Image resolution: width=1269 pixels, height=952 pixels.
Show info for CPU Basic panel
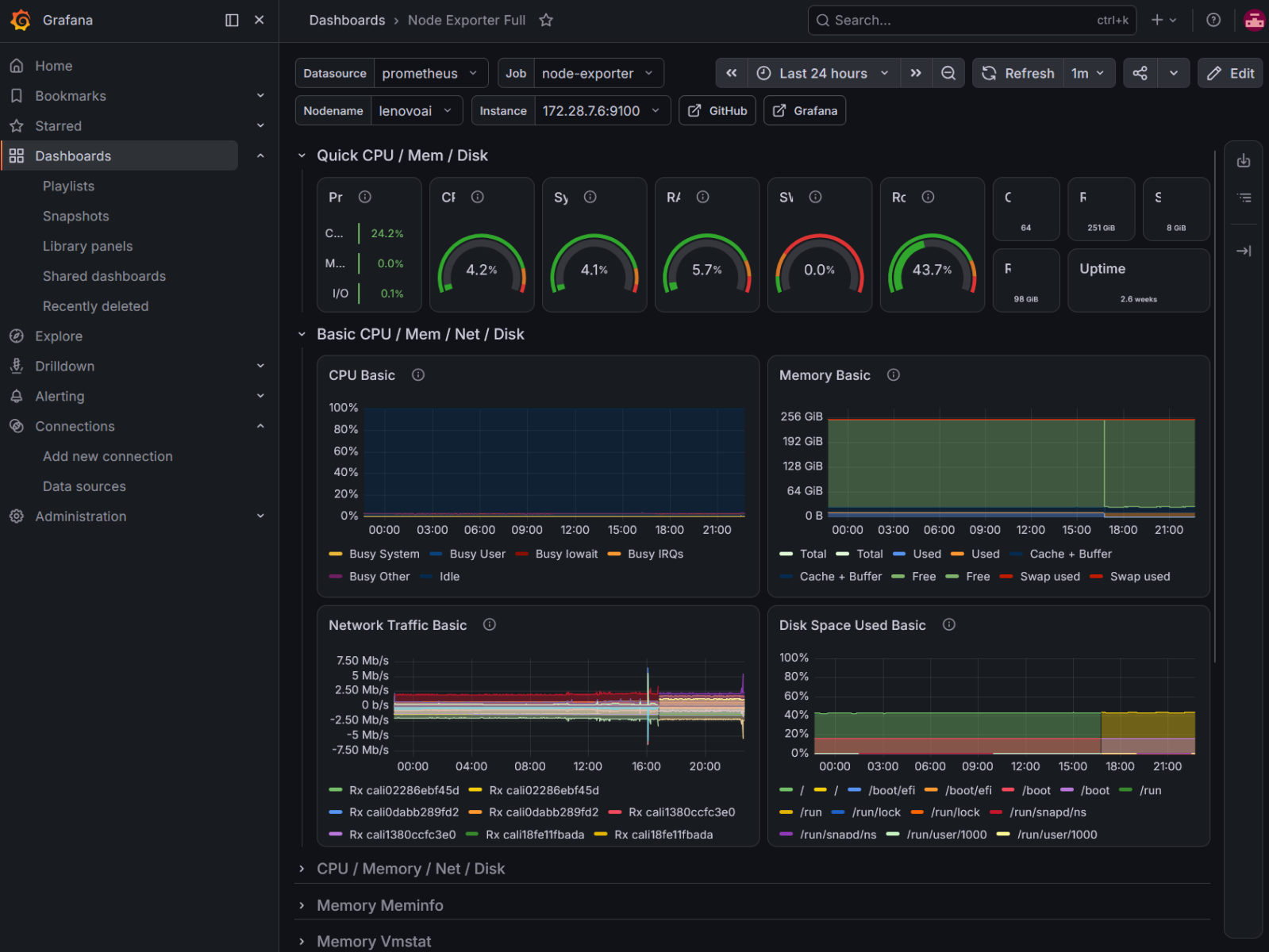(418, 374)
